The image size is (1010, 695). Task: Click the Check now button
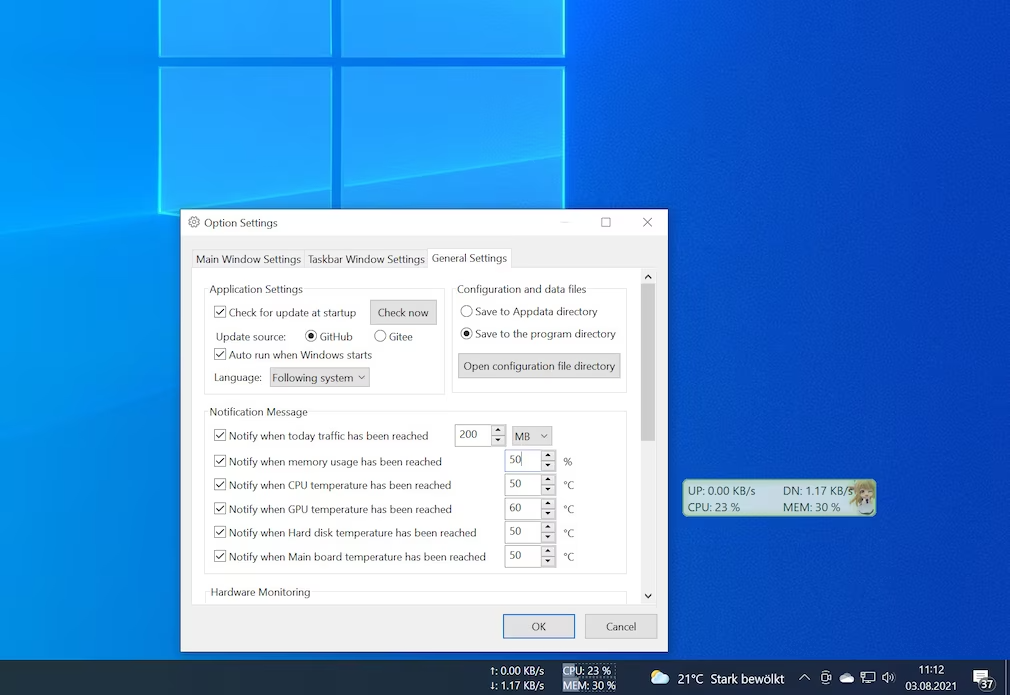pyautogui.click(x=403, y=313)
